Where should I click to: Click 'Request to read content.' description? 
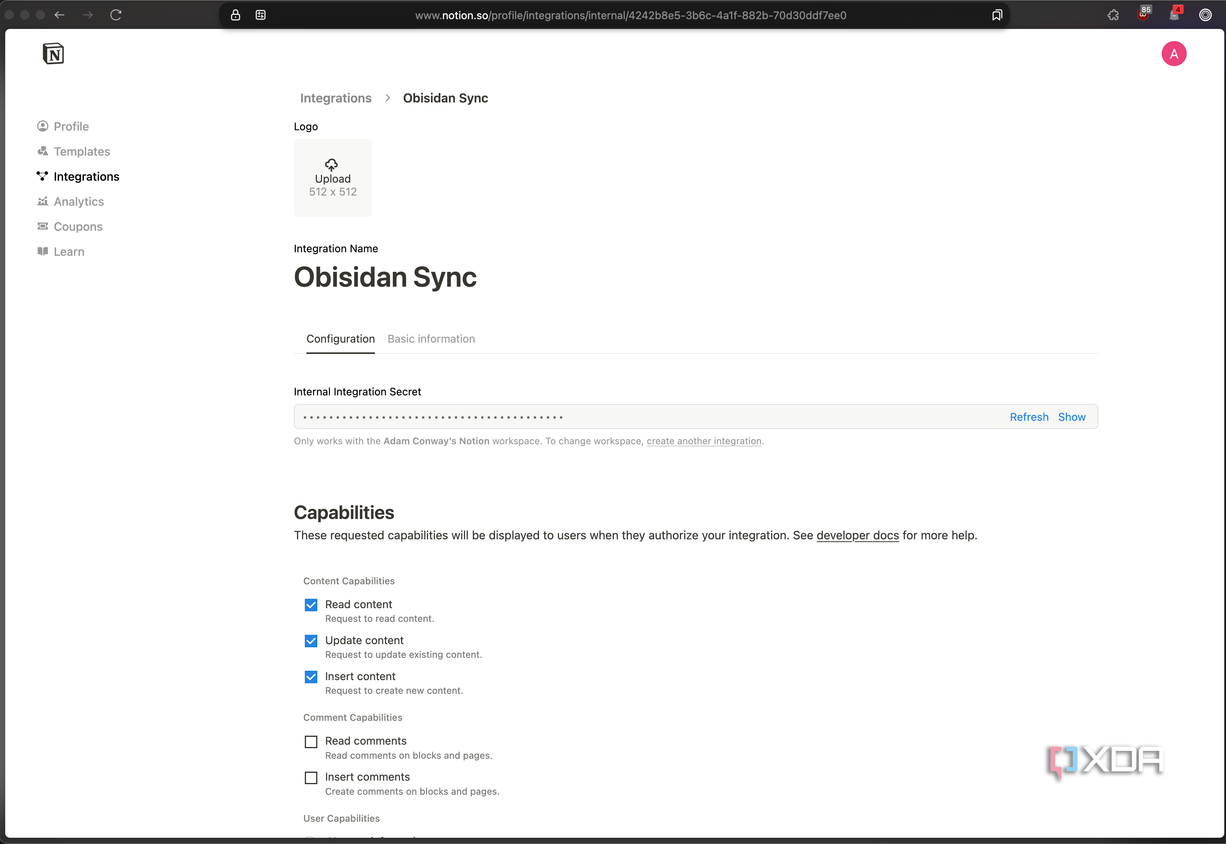coord(380,619)
